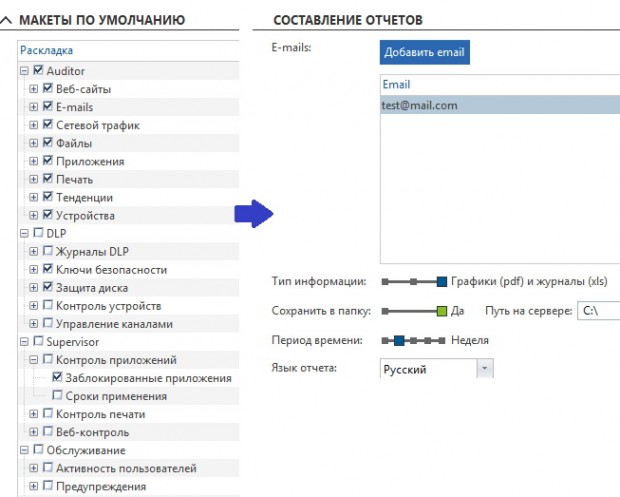Image resolution: width=620 pixels, height=497 pixels.
Task: Uncheck the Auditor checkbox
Action: pos(38,70)
